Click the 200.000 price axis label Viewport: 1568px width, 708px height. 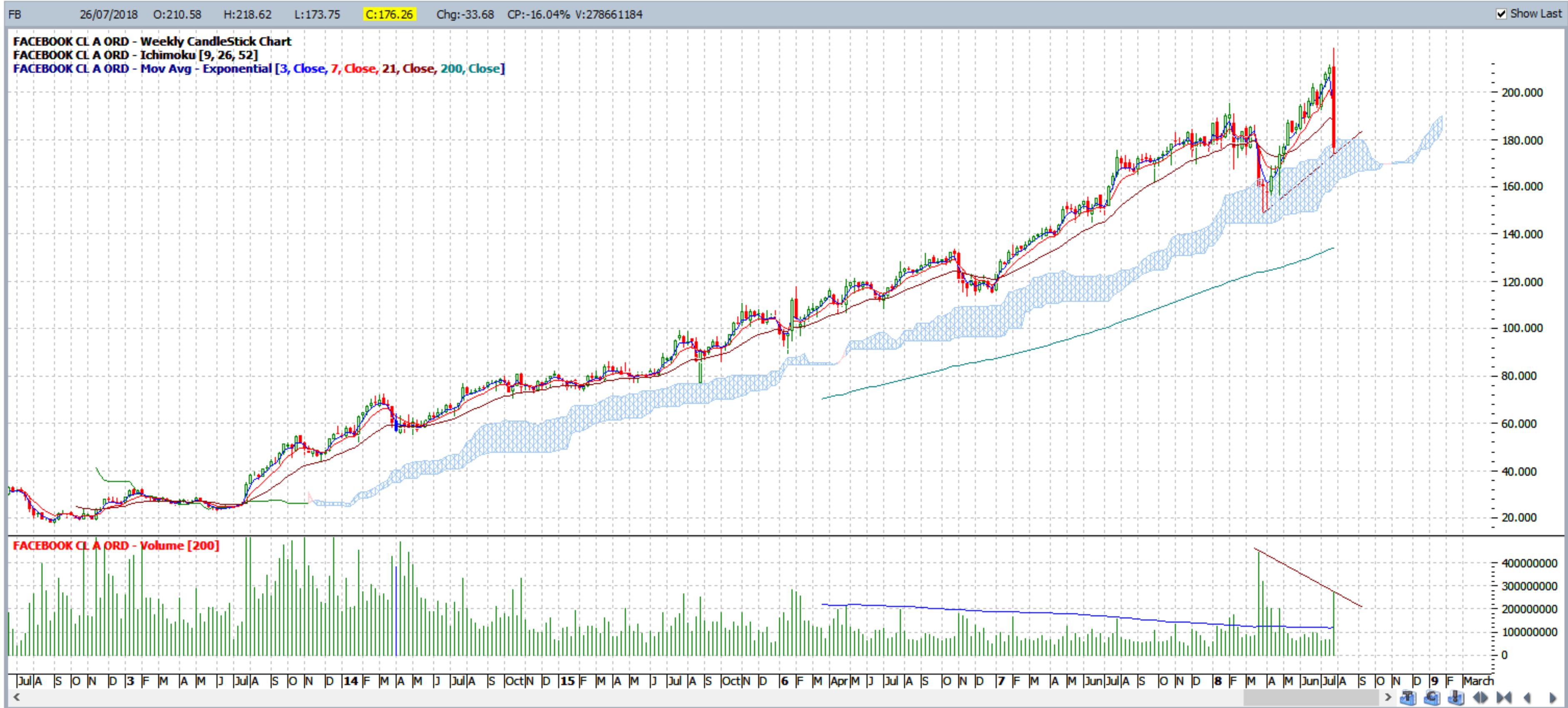pyautogui.click(x=1522, y=92)
